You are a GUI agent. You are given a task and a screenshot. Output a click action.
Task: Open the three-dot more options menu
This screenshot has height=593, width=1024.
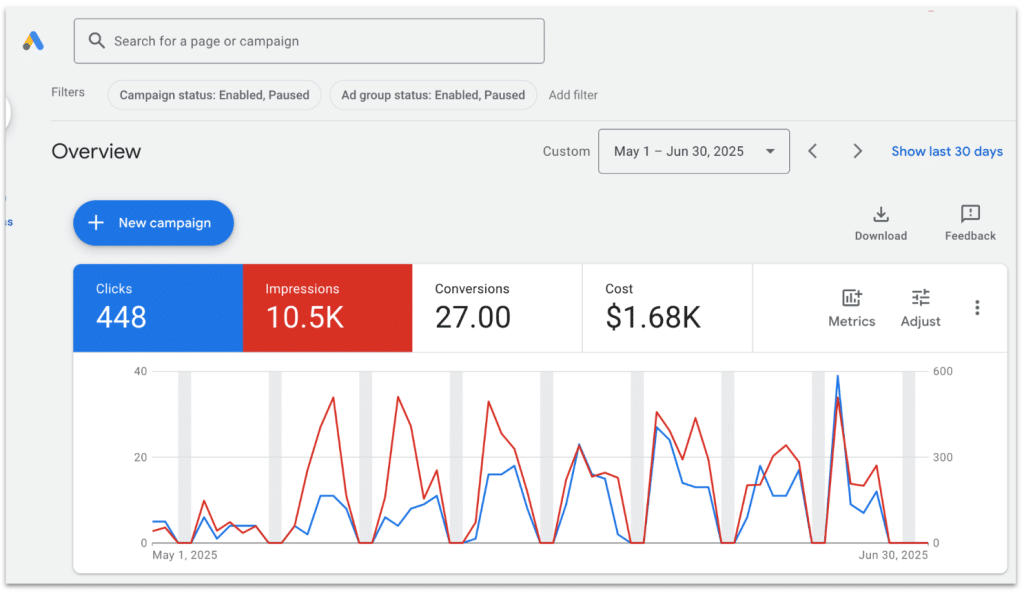(x=977, y=308)
